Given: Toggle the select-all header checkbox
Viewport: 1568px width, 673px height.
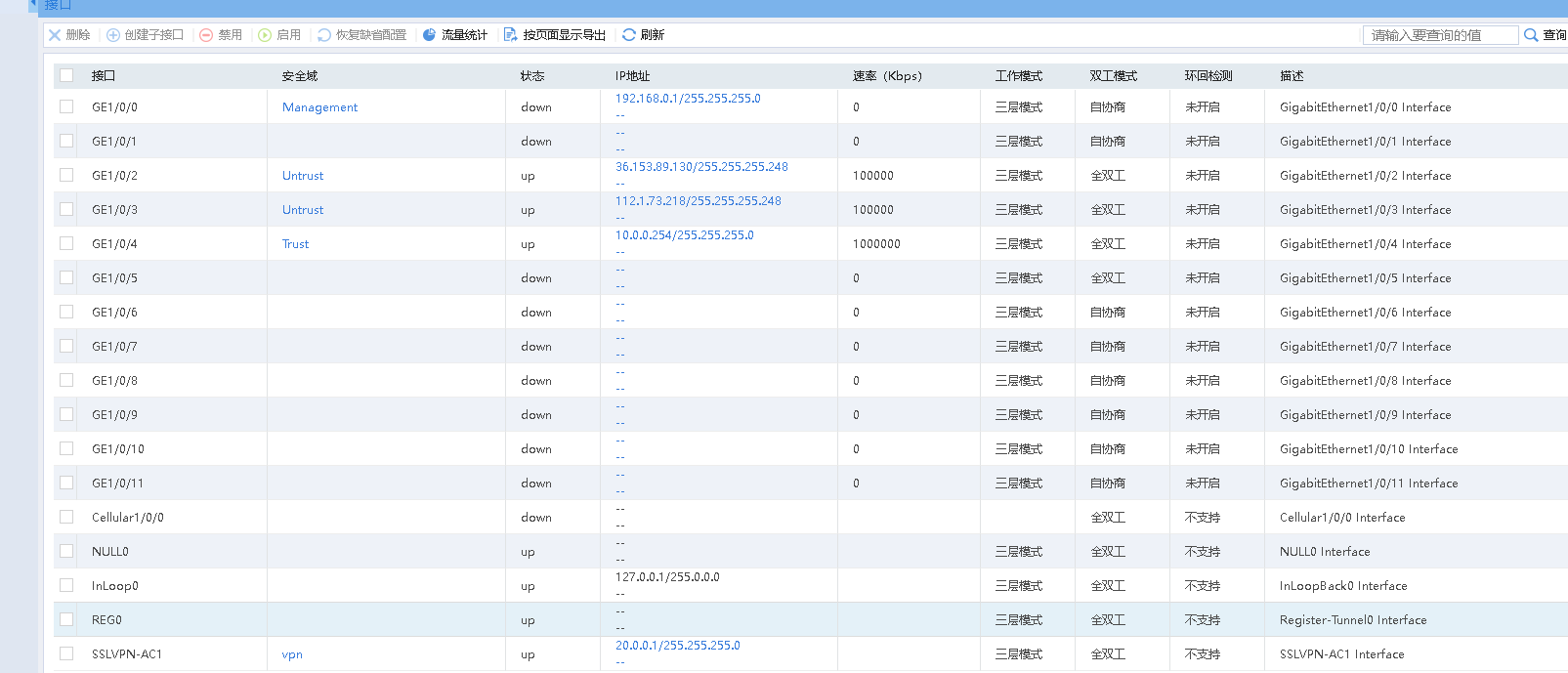Looking at the screenshot, I should coord(66,75).
